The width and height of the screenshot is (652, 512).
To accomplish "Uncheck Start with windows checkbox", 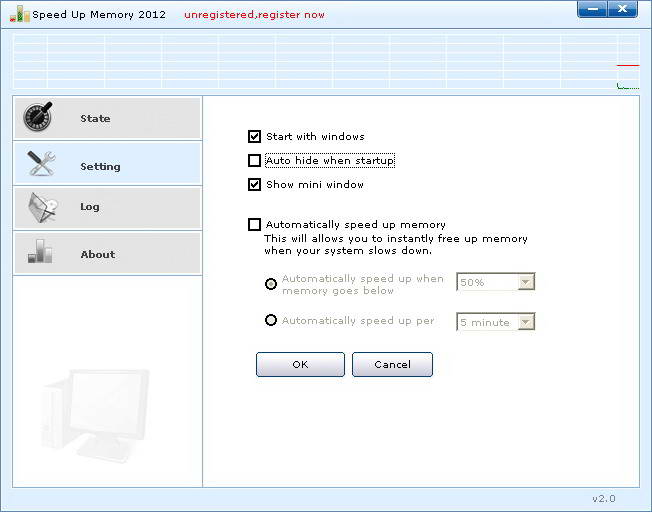I will tap(254, 136).
